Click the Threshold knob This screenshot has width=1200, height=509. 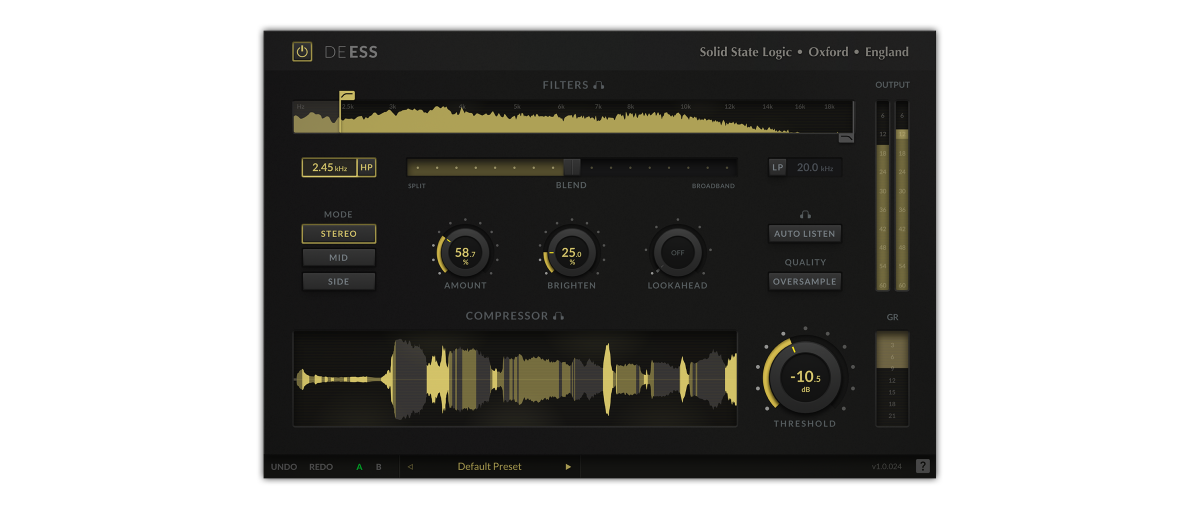pyautogui.click(x=805, y=376)
